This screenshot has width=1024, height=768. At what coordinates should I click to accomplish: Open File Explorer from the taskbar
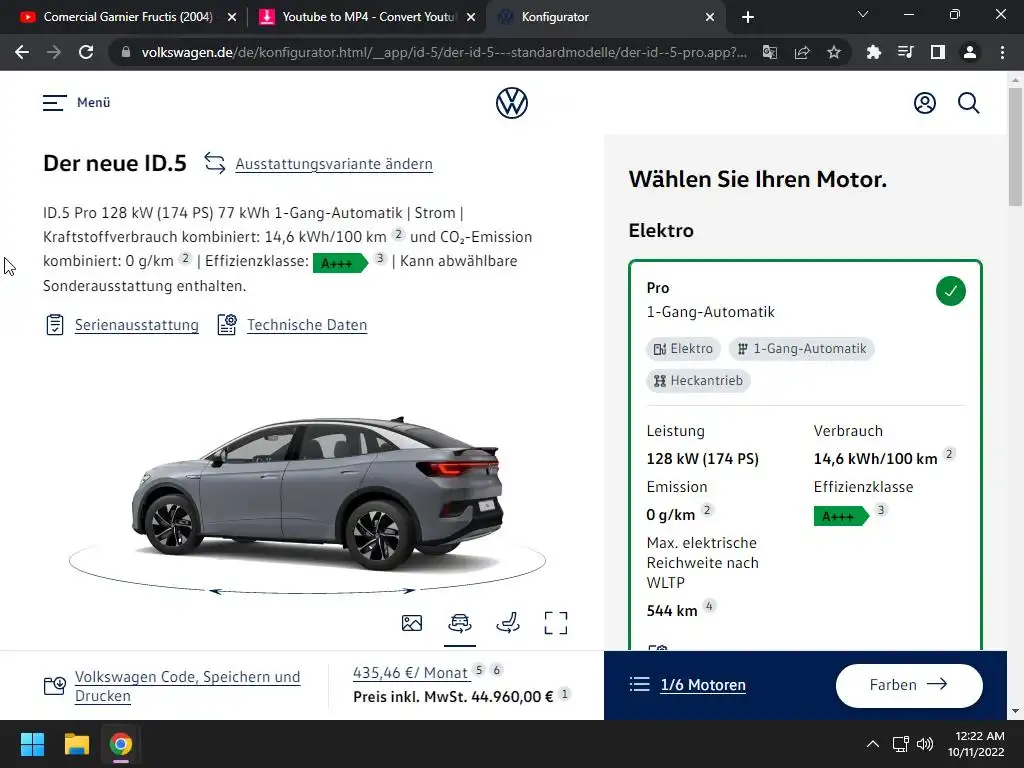point(76,744)
